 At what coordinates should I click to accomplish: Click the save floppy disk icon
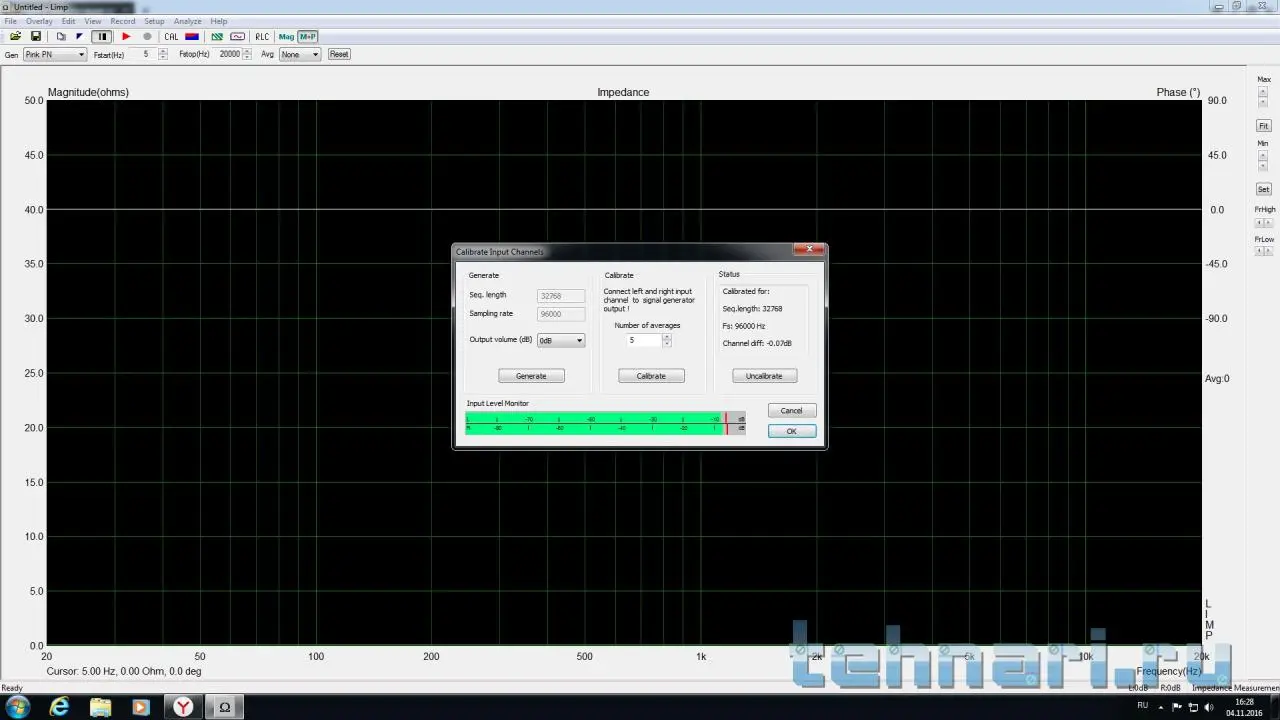coord(36,37)
